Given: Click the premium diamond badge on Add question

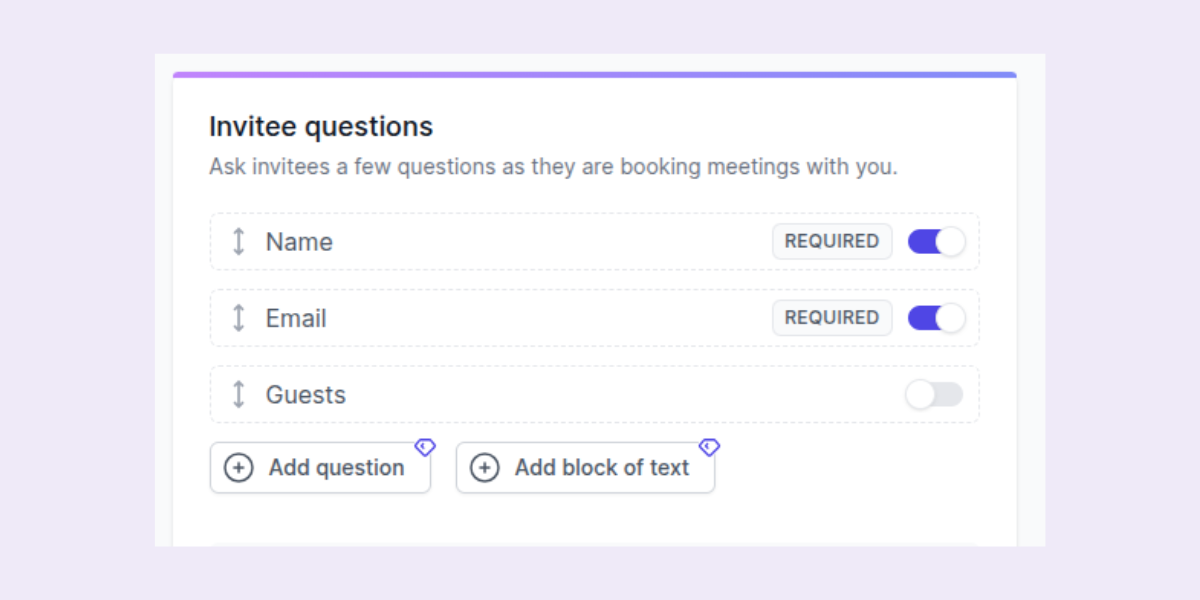Looking at the screenshot, I should 424,447.
